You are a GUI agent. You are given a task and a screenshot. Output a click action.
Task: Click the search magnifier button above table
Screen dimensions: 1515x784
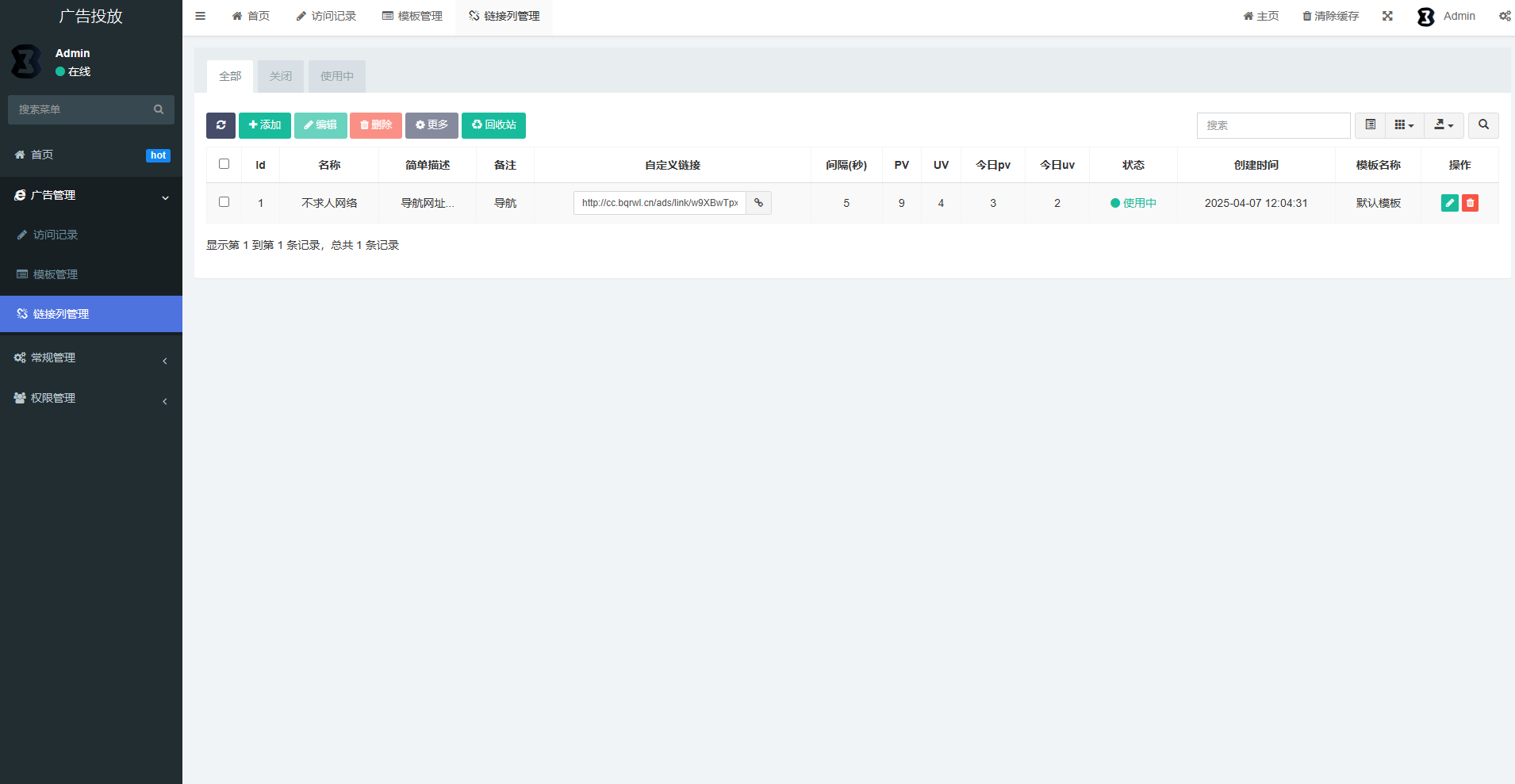[x=1483, y=125]
